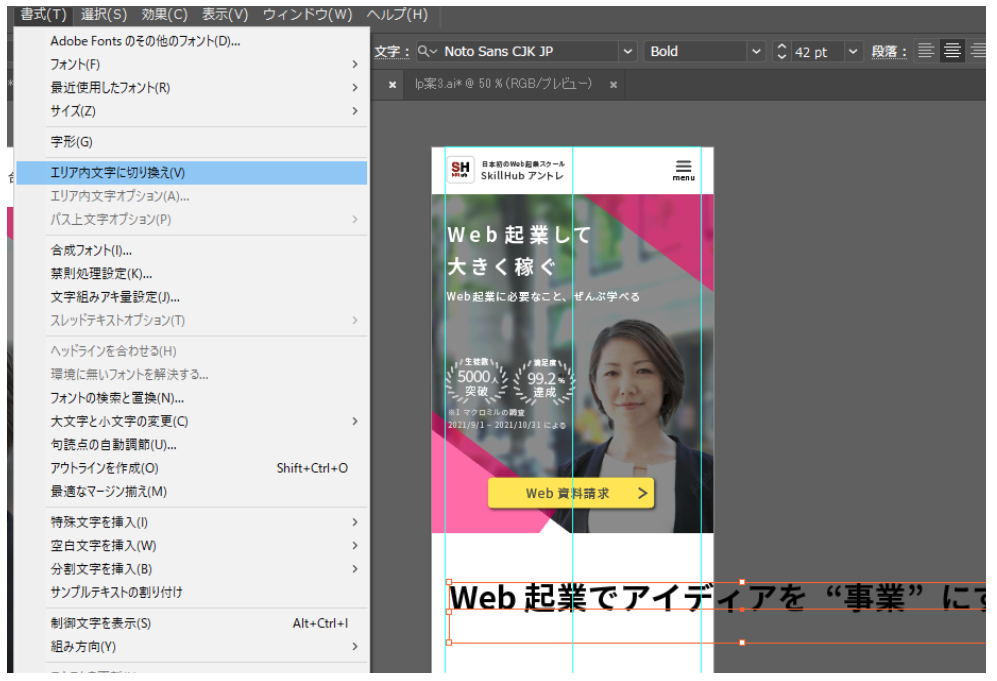Click the 99.2% 達成 badge
Screen dimensions: 997x681
pyautogui.click(x=545, y=382)
